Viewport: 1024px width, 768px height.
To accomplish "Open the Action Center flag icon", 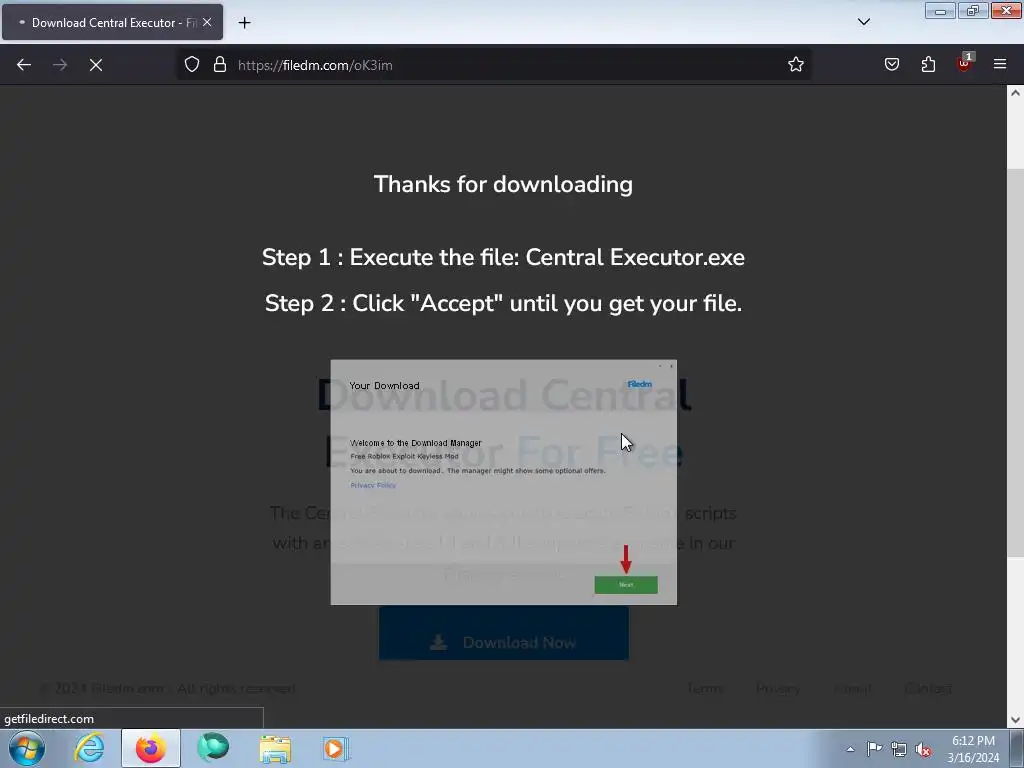I will coord(874,749).
